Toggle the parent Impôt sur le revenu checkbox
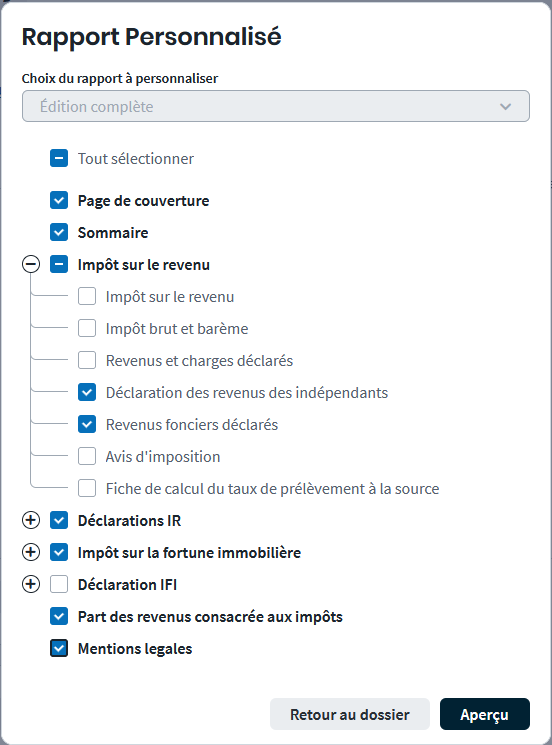 (x=59, y=264)
